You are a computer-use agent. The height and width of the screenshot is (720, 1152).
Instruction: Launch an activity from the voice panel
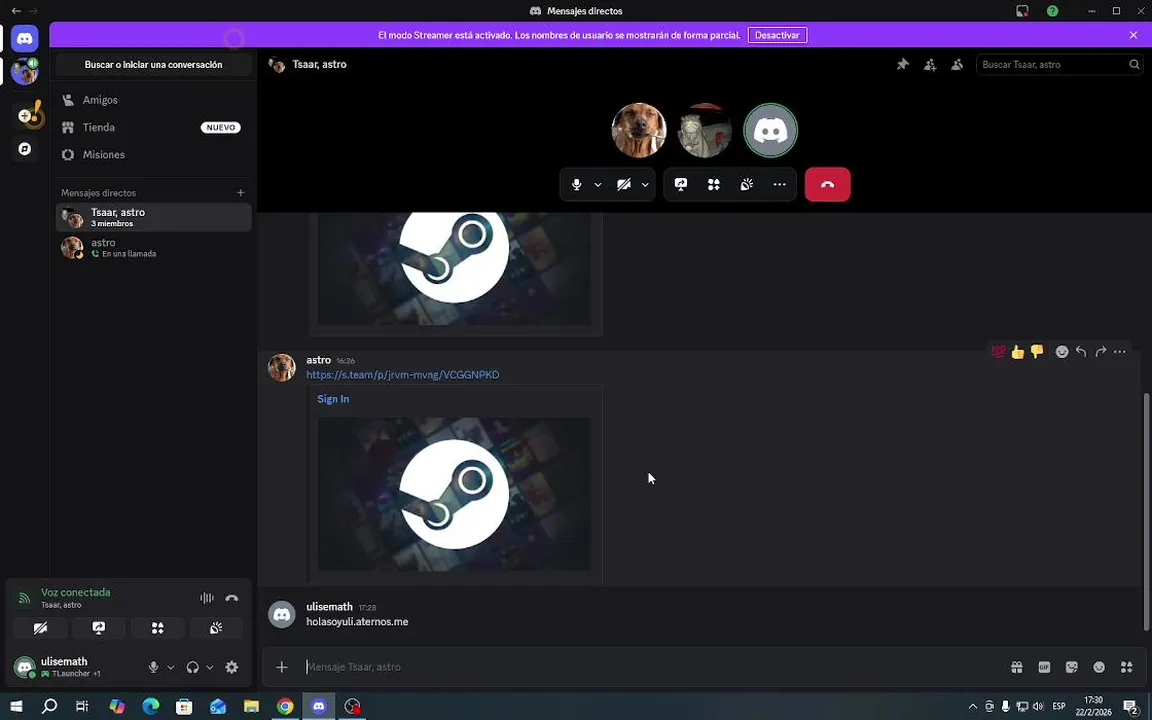click(157, 628)
